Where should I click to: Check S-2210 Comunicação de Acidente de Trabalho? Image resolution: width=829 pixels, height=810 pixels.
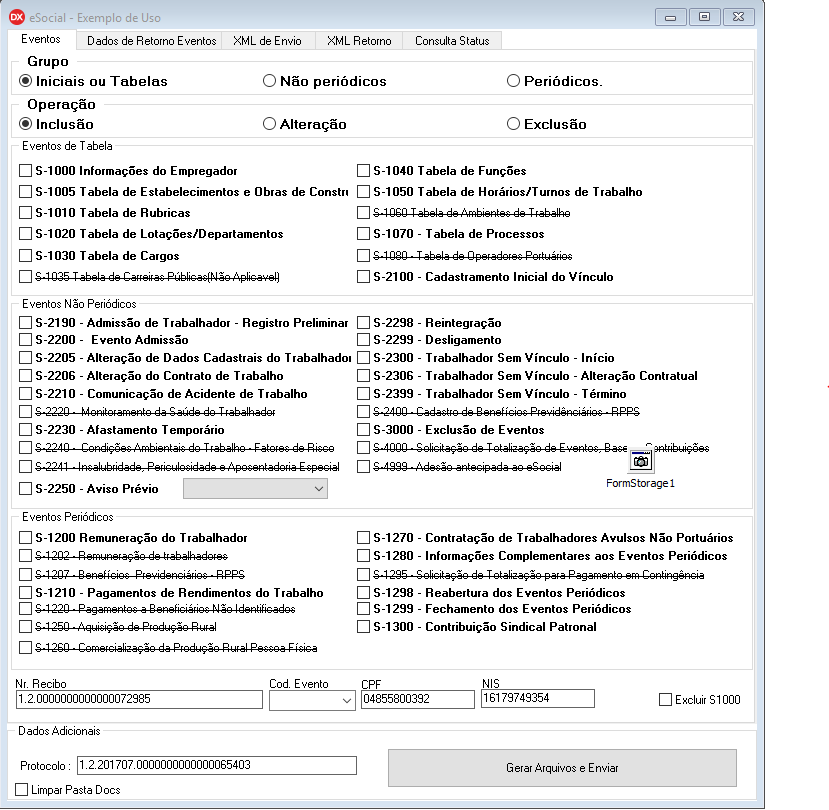point(25,393)
